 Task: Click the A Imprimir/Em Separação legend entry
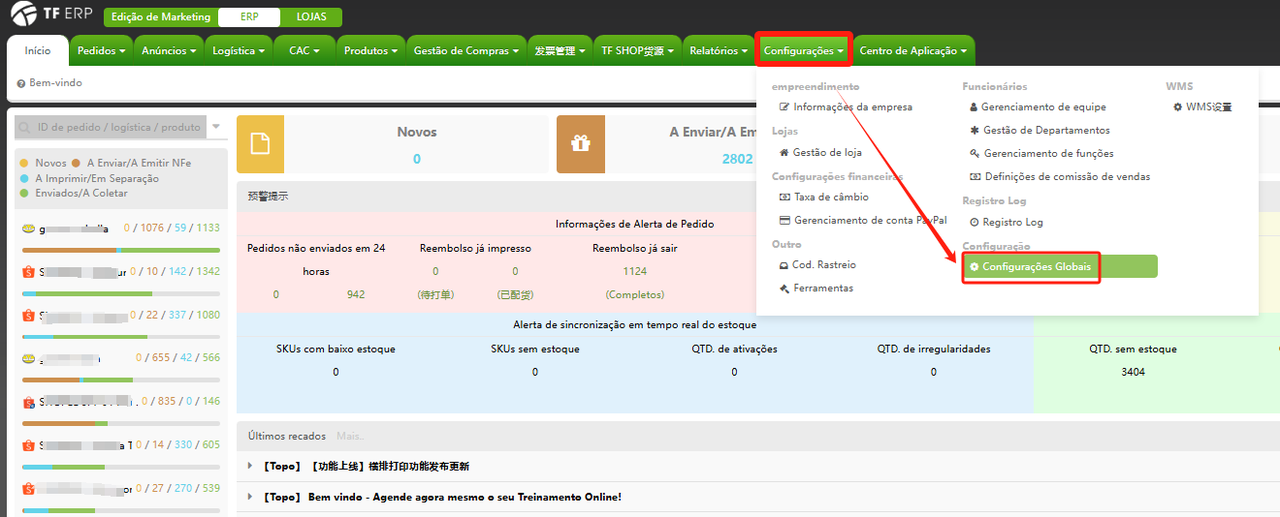[89, 178]
